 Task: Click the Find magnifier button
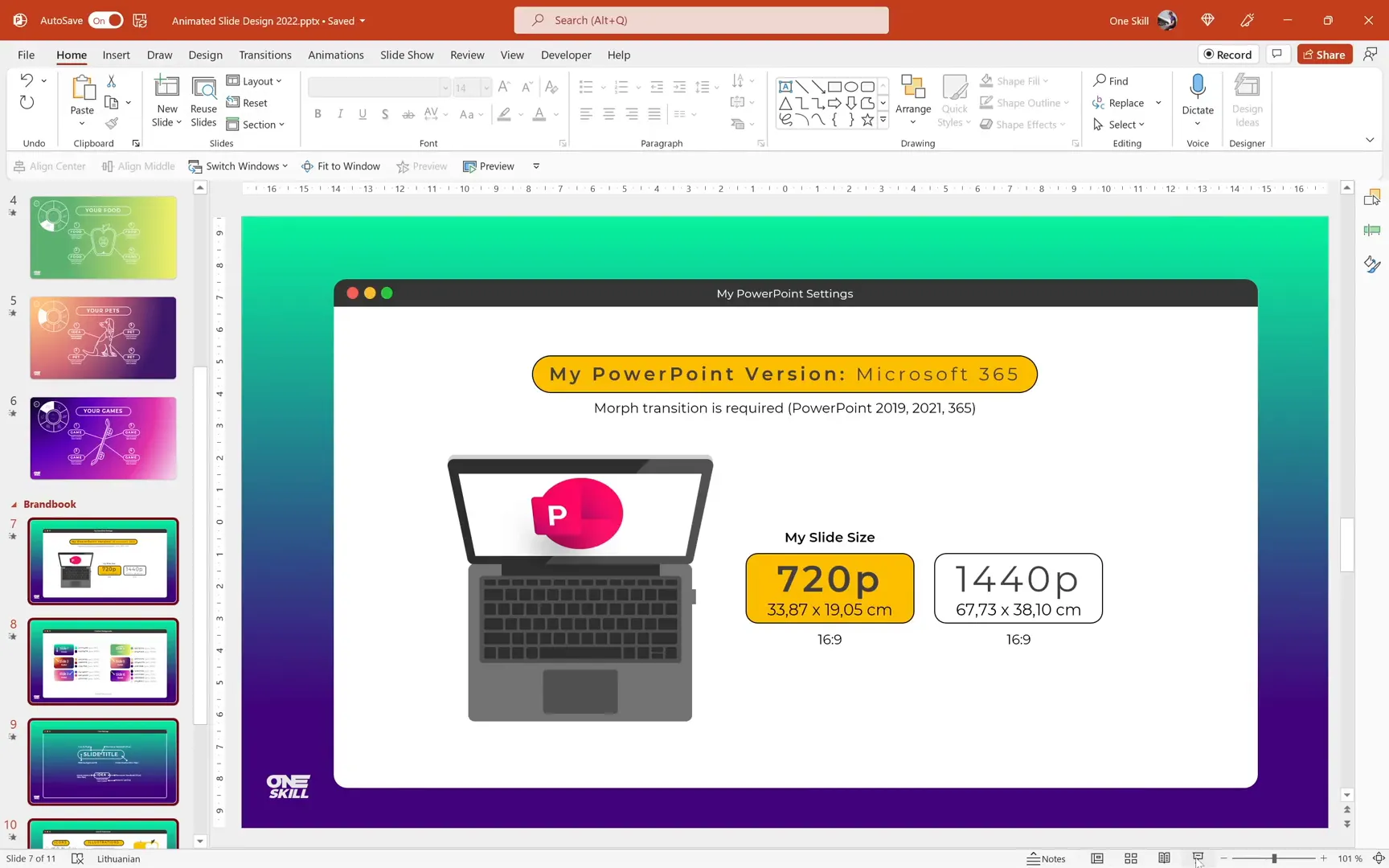pyautogui.click(x=1111, y=80)
